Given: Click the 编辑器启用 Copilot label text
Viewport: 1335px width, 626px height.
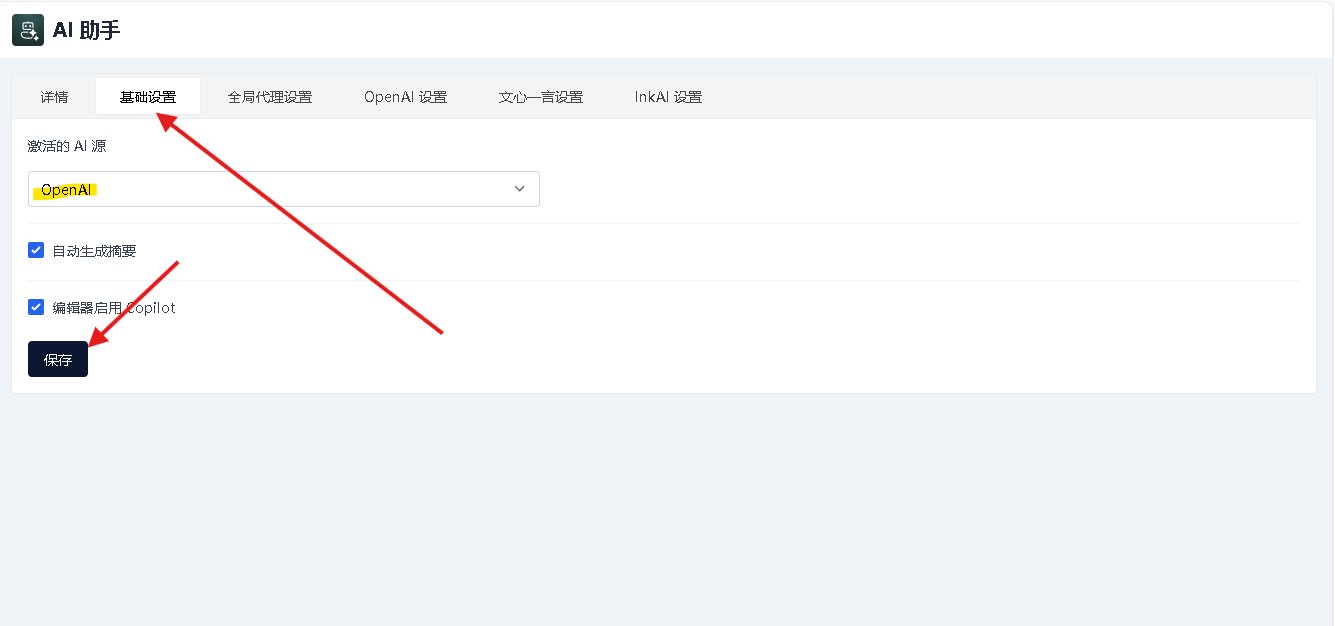Looking at the screenshot, I should click(x=114, y=308).
